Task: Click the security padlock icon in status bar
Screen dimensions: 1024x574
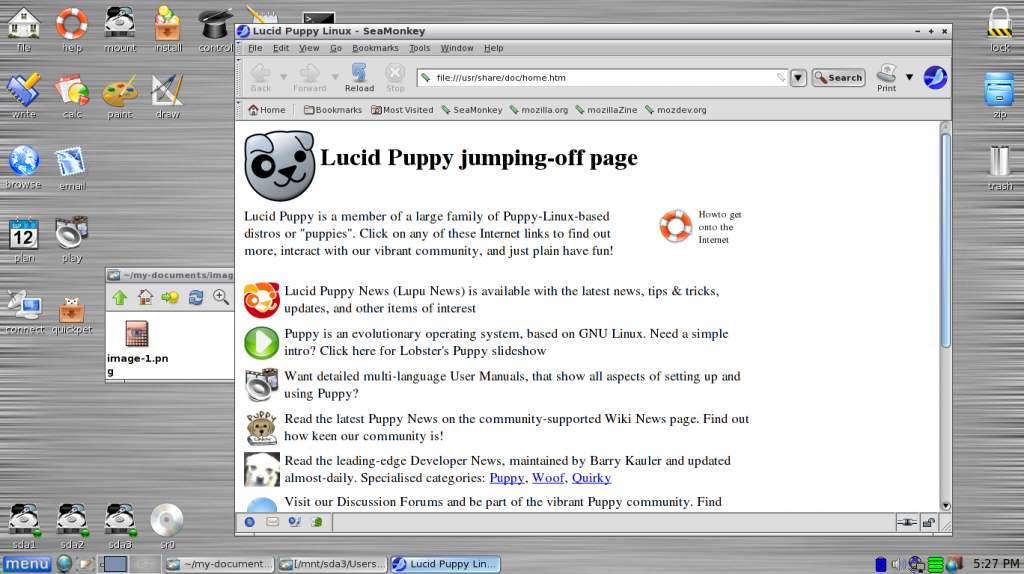Action: click(929, 522)
